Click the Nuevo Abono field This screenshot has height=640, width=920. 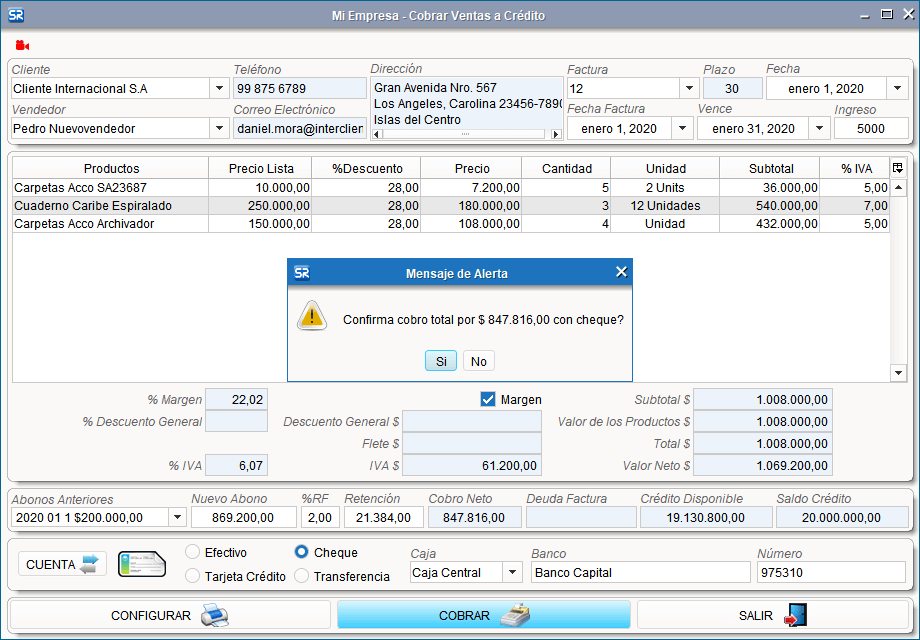pyautogui.click(x=243, y=517)
